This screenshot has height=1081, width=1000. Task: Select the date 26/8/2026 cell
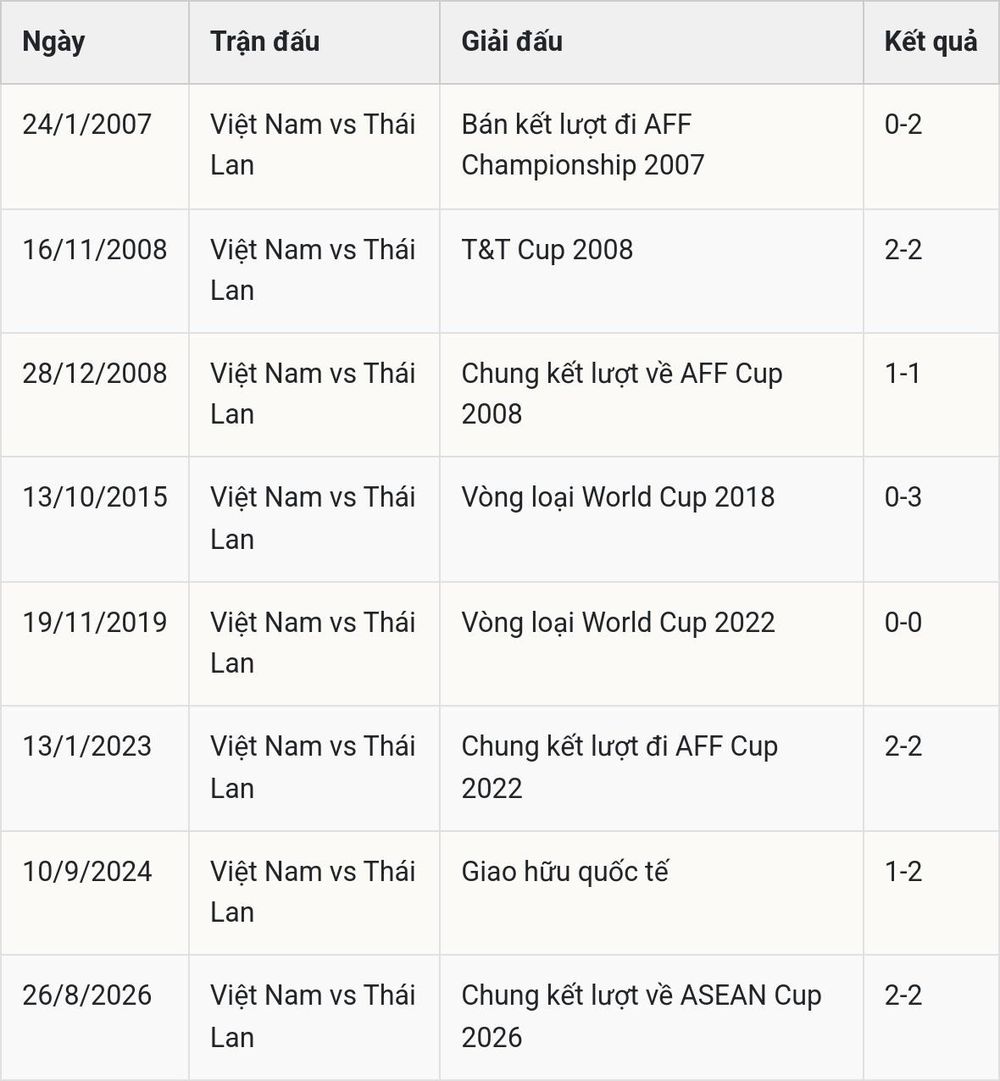click(x=95, y=1018)
